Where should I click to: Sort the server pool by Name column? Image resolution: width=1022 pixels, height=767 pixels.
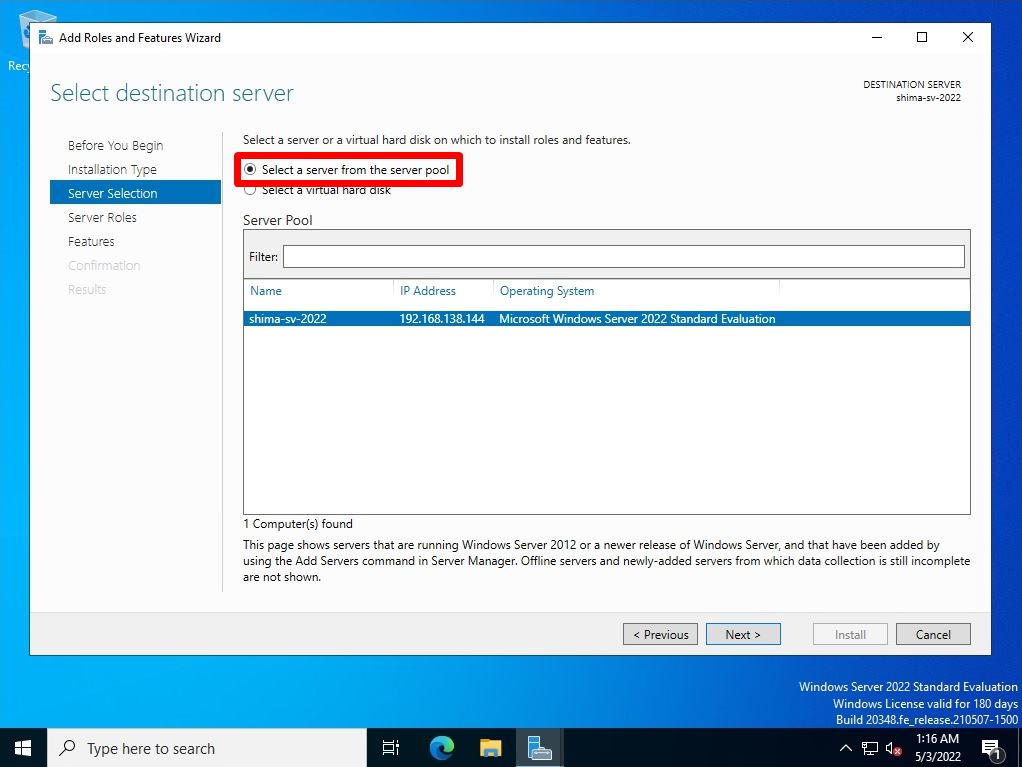[x=266, y=291]
